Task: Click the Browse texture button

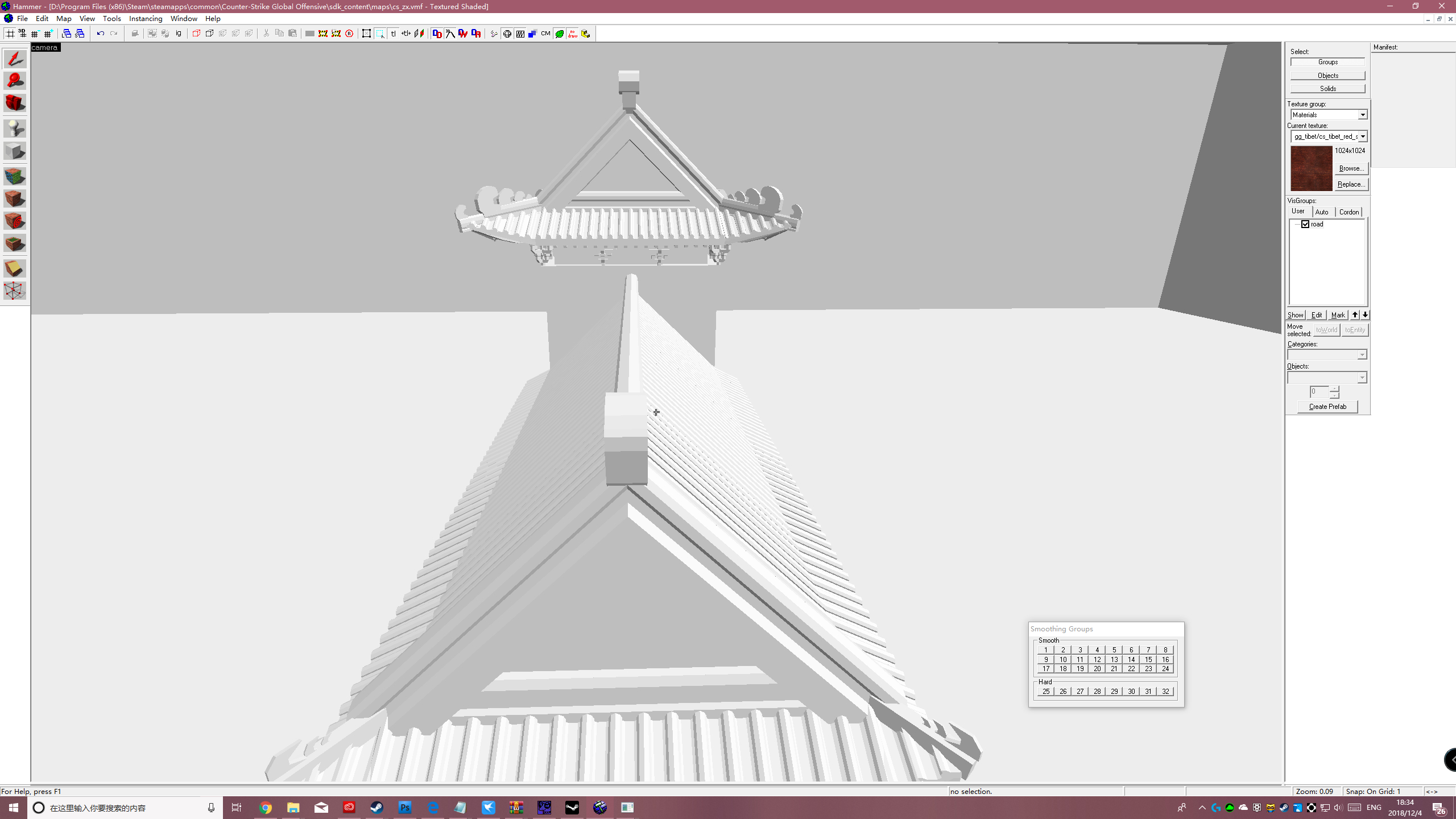Action: [1351, 168]
